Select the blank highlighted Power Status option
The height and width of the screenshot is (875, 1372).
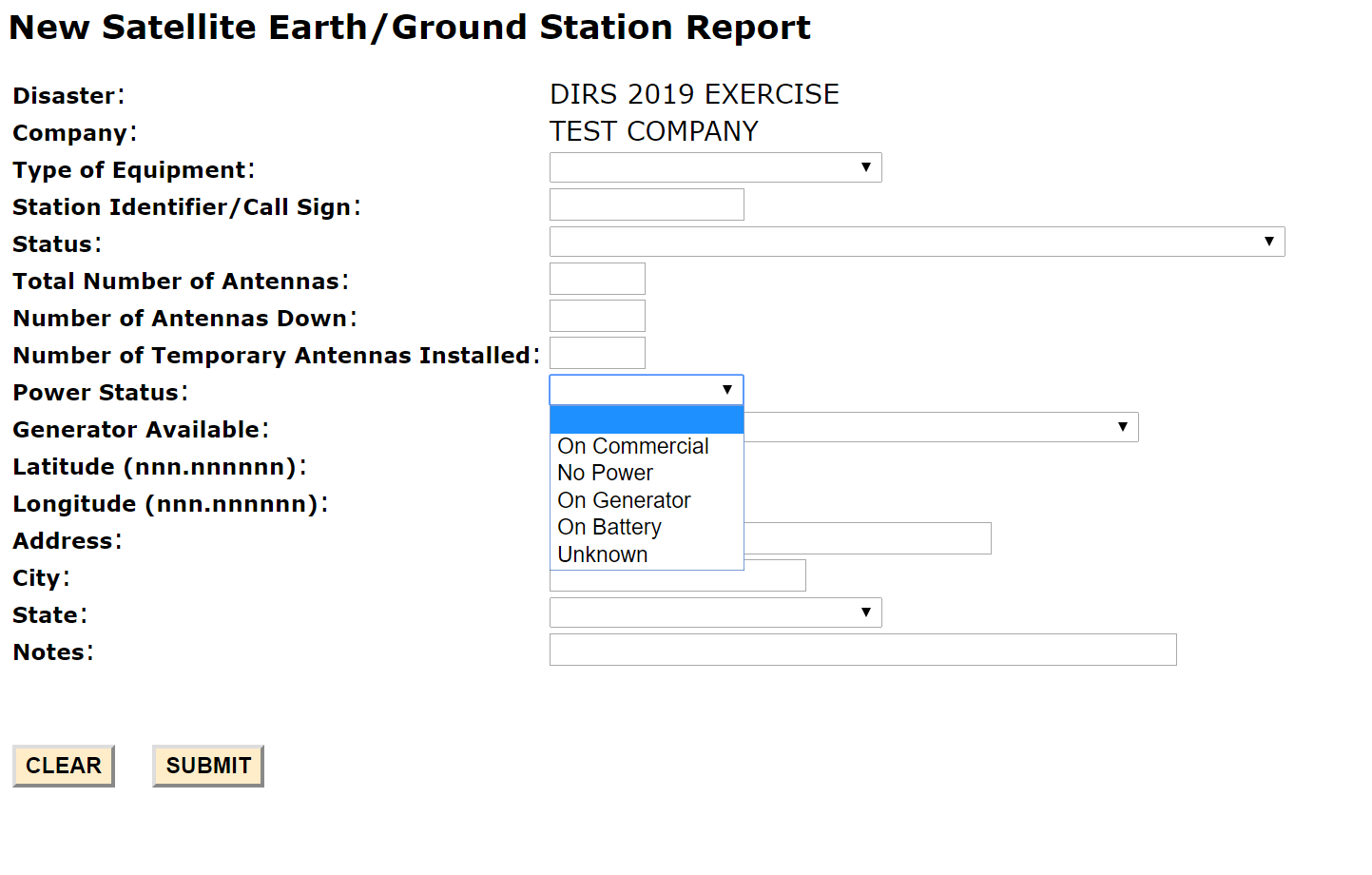[647, 419]
